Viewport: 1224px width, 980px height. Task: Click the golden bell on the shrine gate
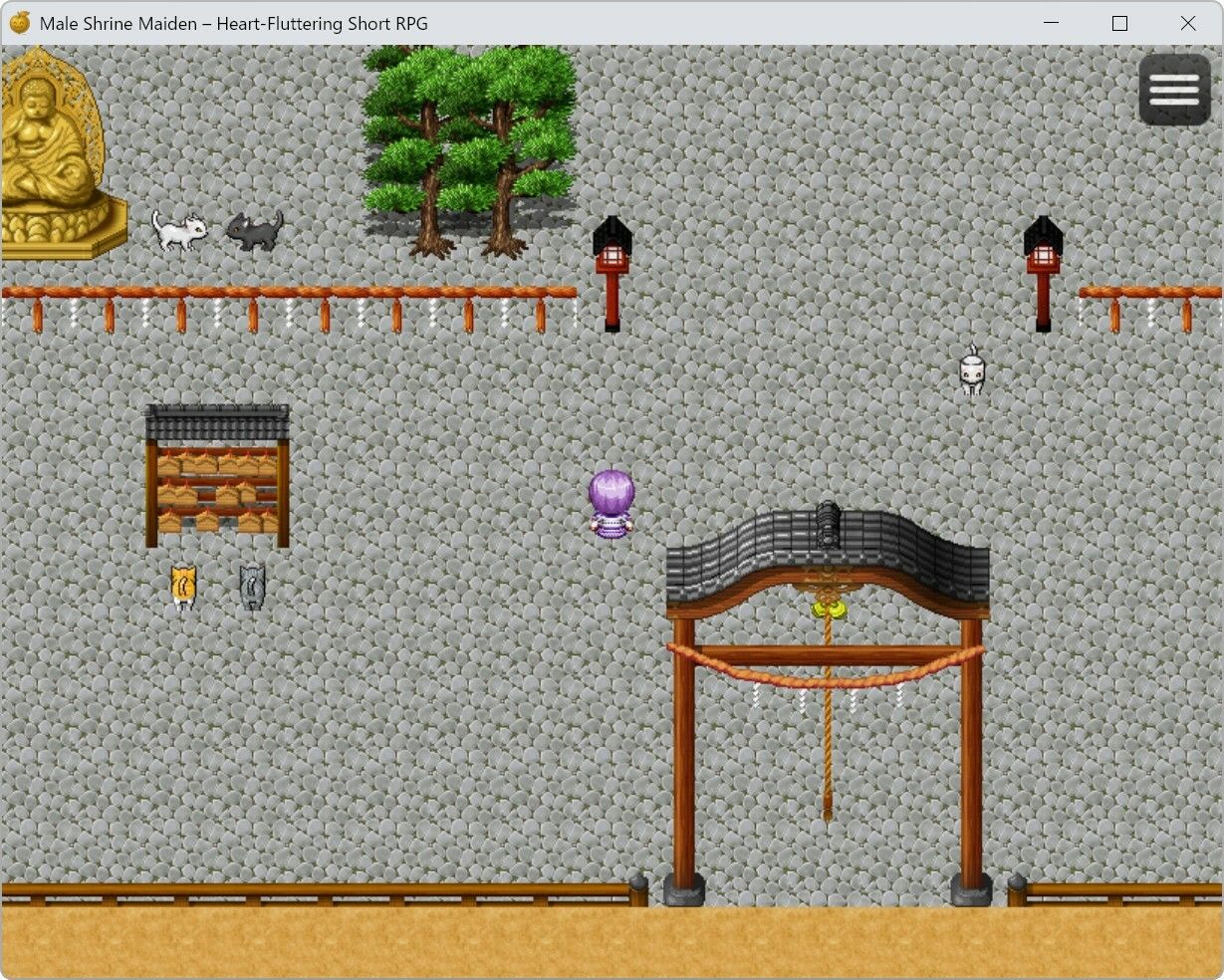point(827,607)
